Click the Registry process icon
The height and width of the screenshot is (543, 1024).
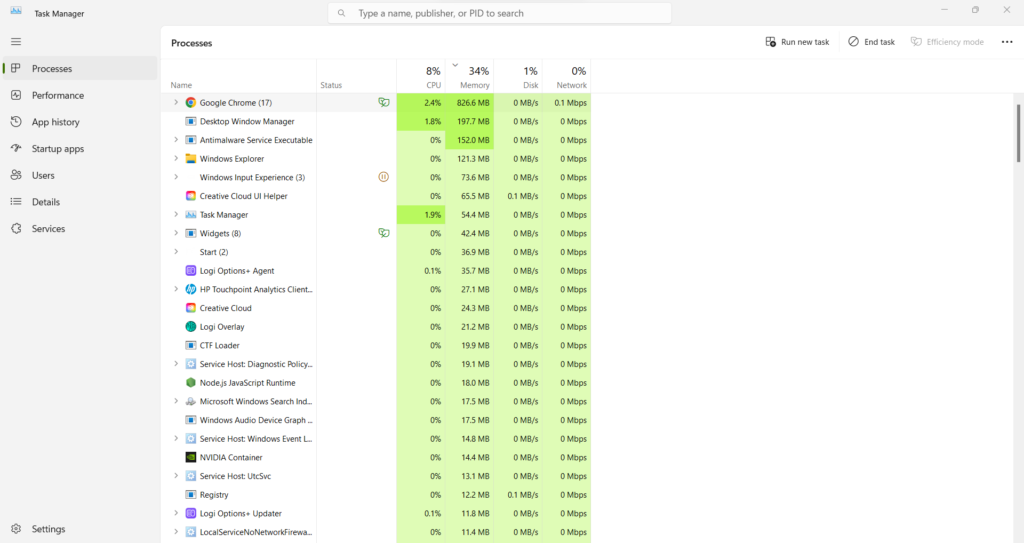(191, 495)
